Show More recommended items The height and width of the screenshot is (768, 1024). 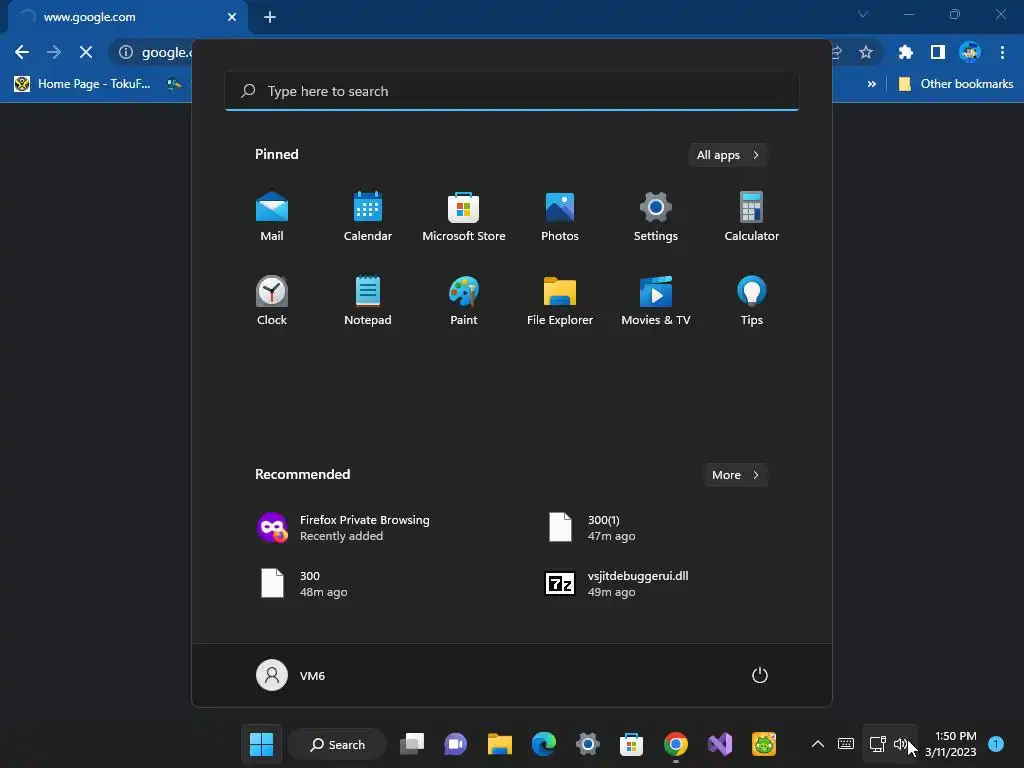point(735,475)
